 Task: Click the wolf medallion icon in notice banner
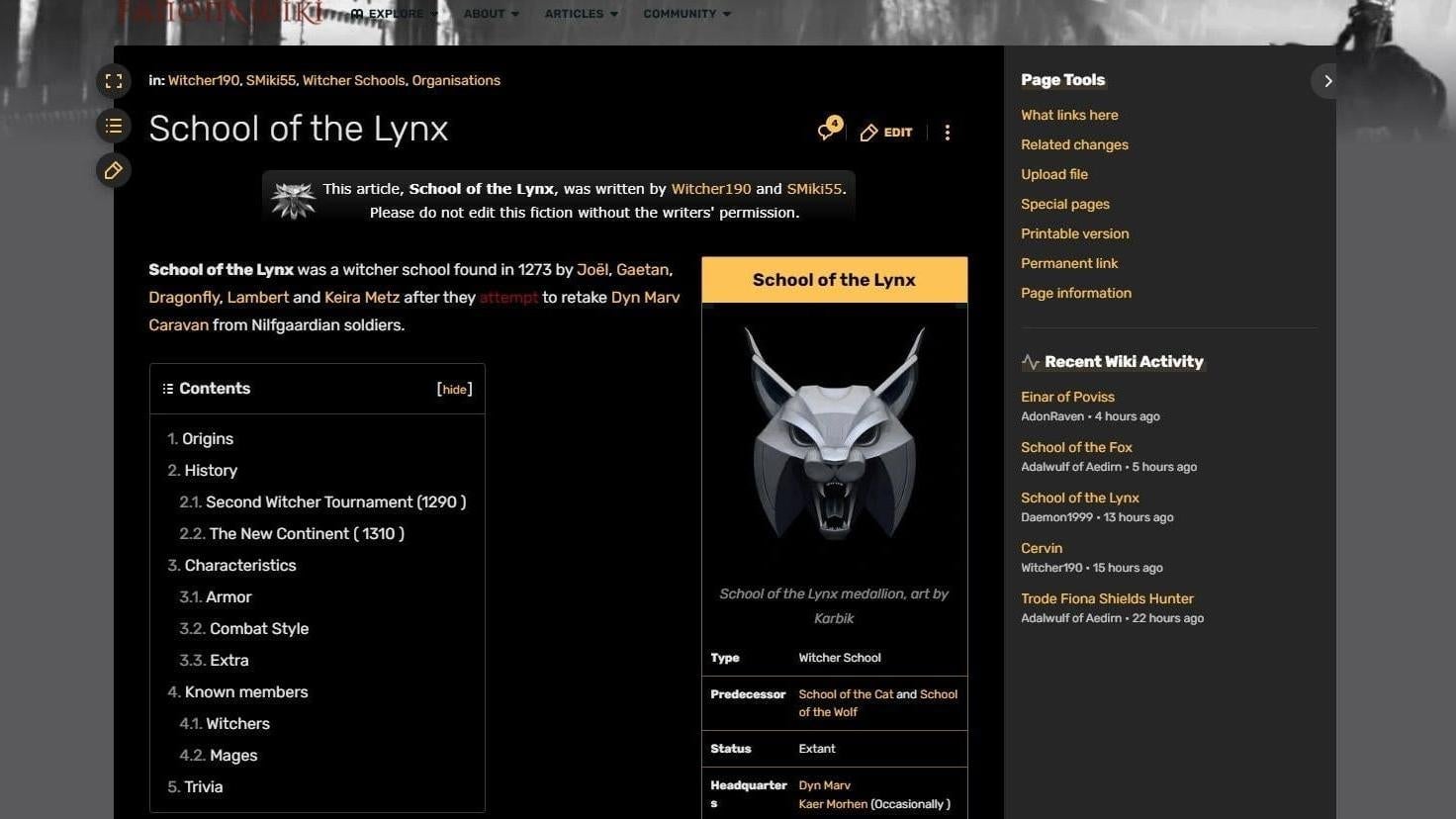pyautogui.click(x=293, y=199)
